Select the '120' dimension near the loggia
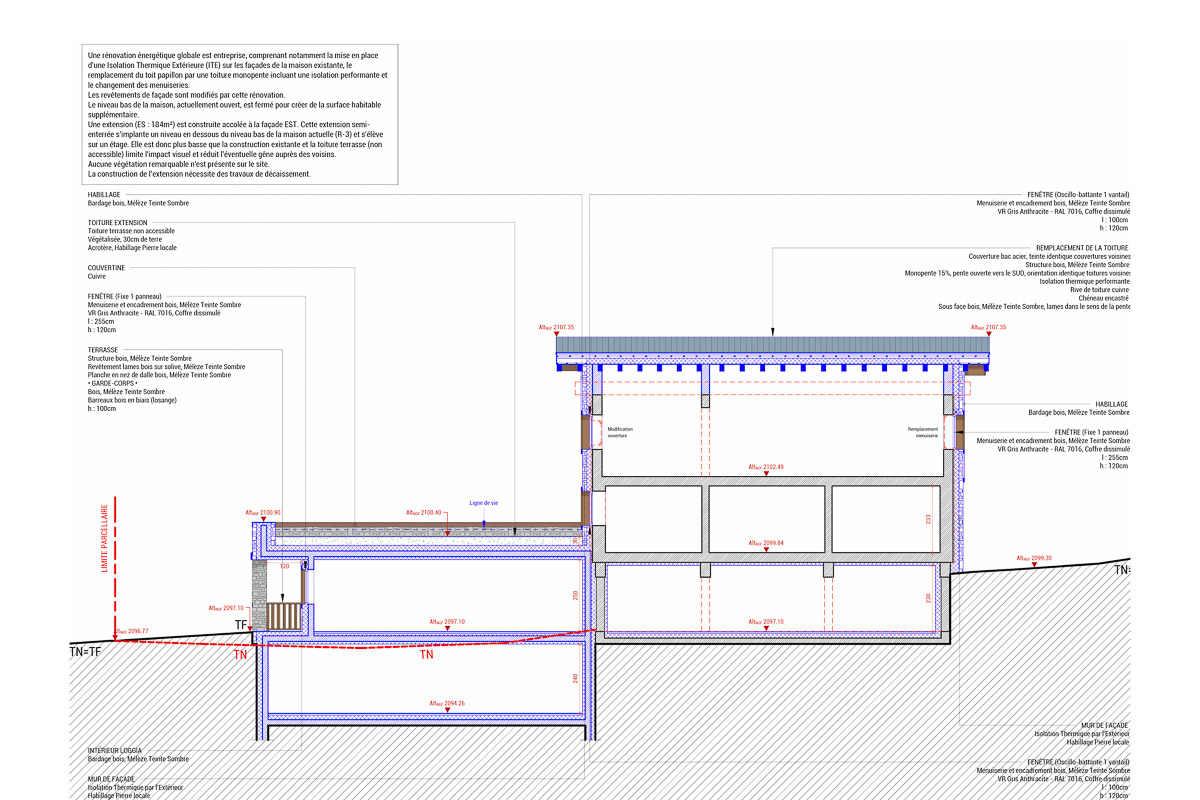Viewport: 1200px width, 800px height. pyautogui.click(x=284, y=566)
